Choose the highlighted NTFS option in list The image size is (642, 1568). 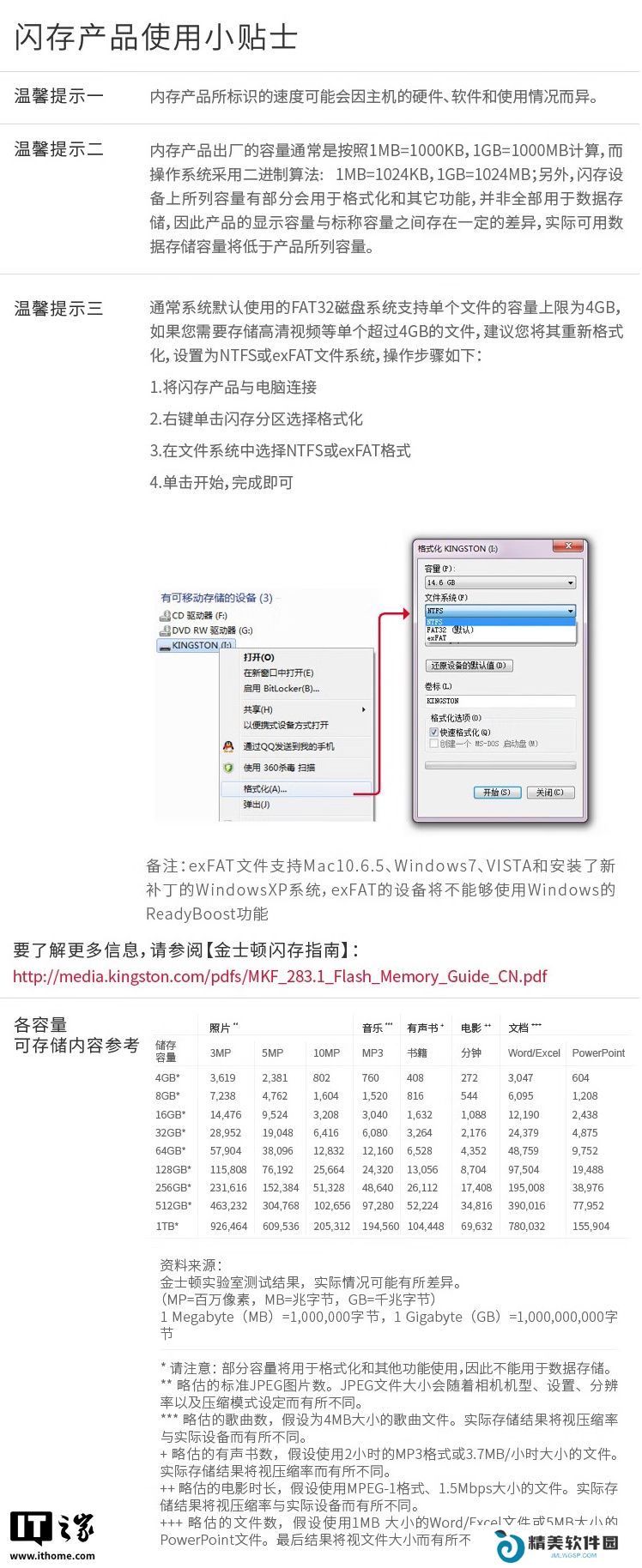click(500, 621)
